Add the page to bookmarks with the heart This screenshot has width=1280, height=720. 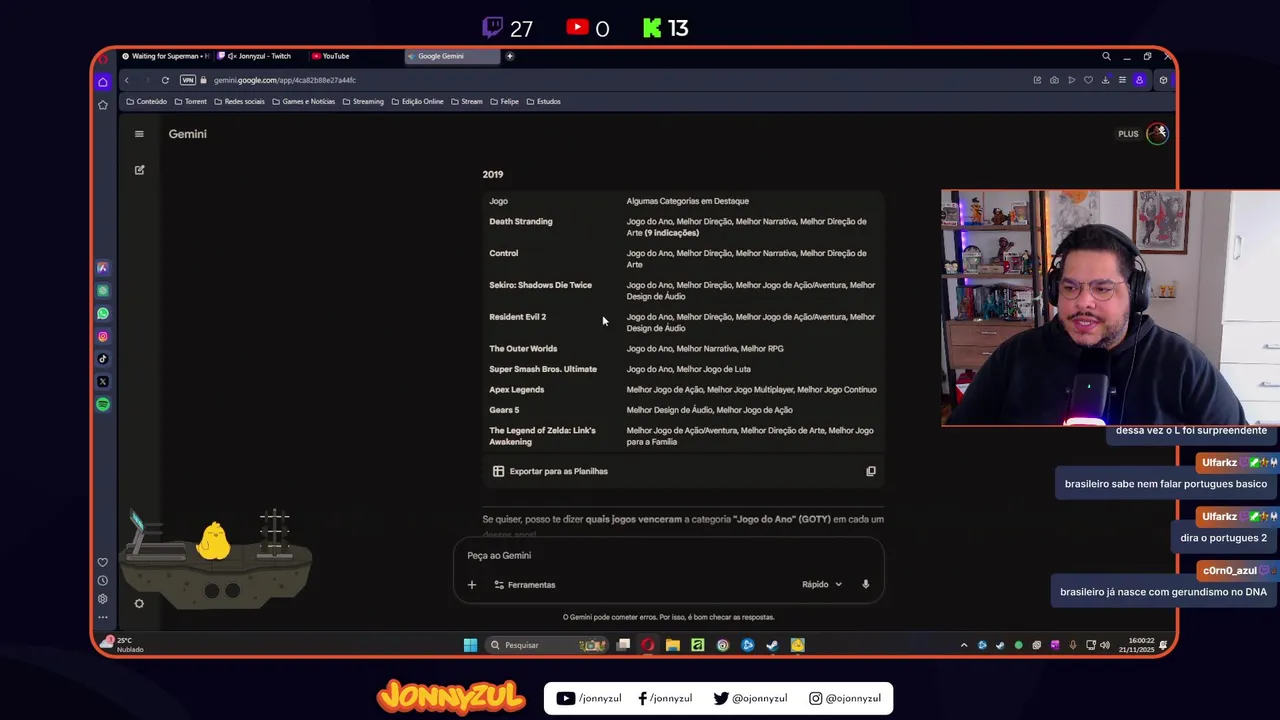coord(1088,80)
